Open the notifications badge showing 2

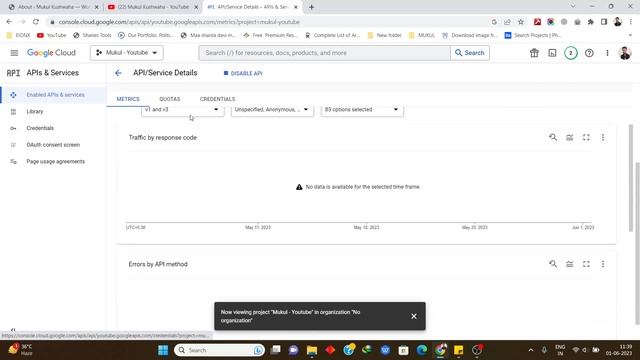pyautogui.click(x=571, y=53)
